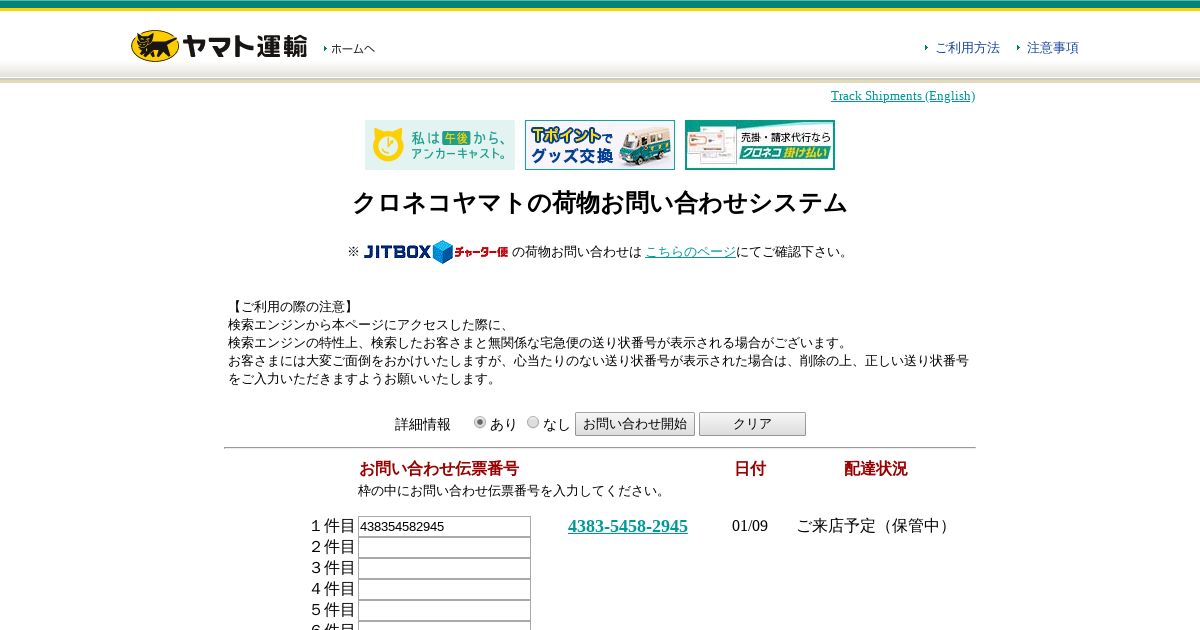Click the 配達状況 column header

click(876, 469)
